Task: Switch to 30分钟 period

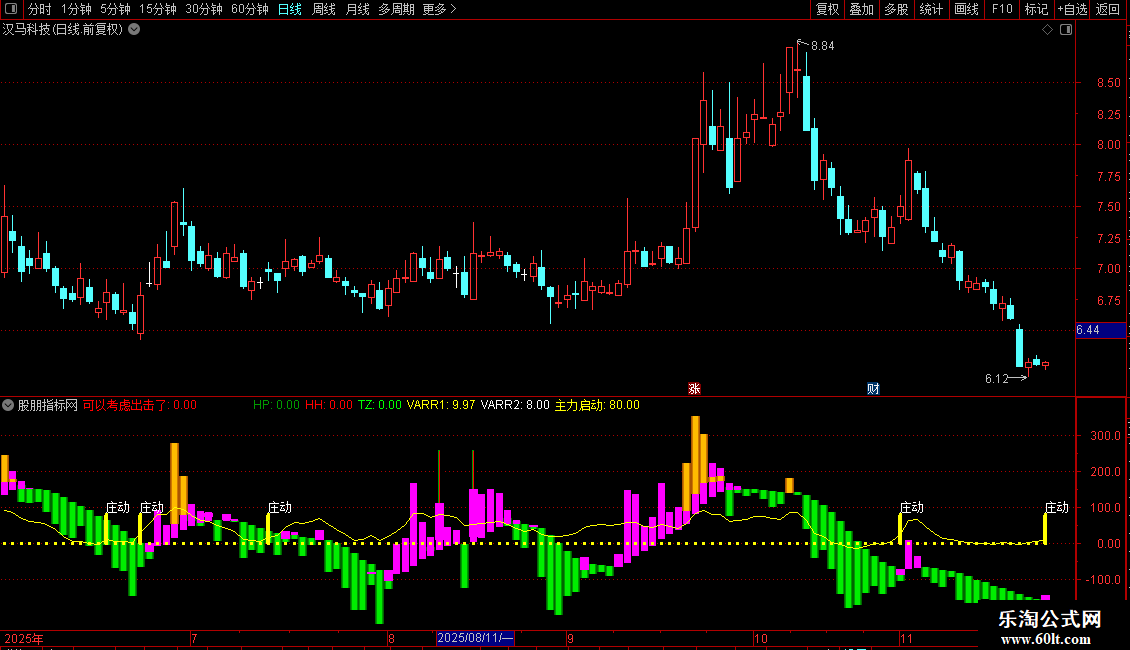Action: (204, 9)
